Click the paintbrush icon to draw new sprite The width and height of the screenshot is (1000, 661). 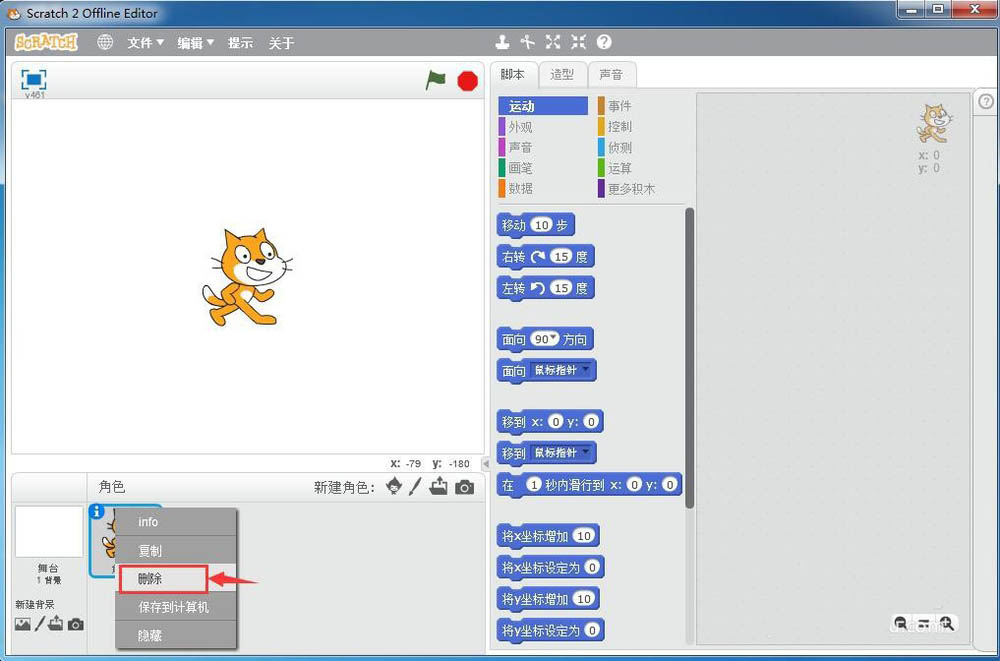point(417,487)
